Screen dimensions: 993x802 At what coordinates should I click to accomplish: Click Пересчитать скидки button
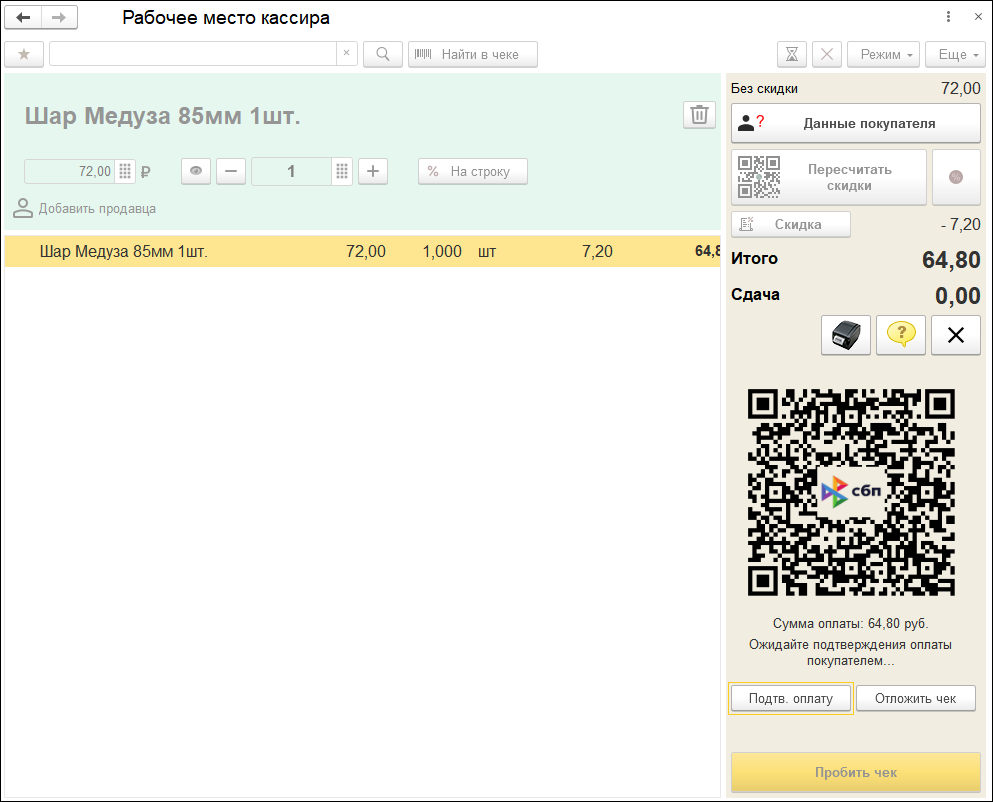pos(828,177)
